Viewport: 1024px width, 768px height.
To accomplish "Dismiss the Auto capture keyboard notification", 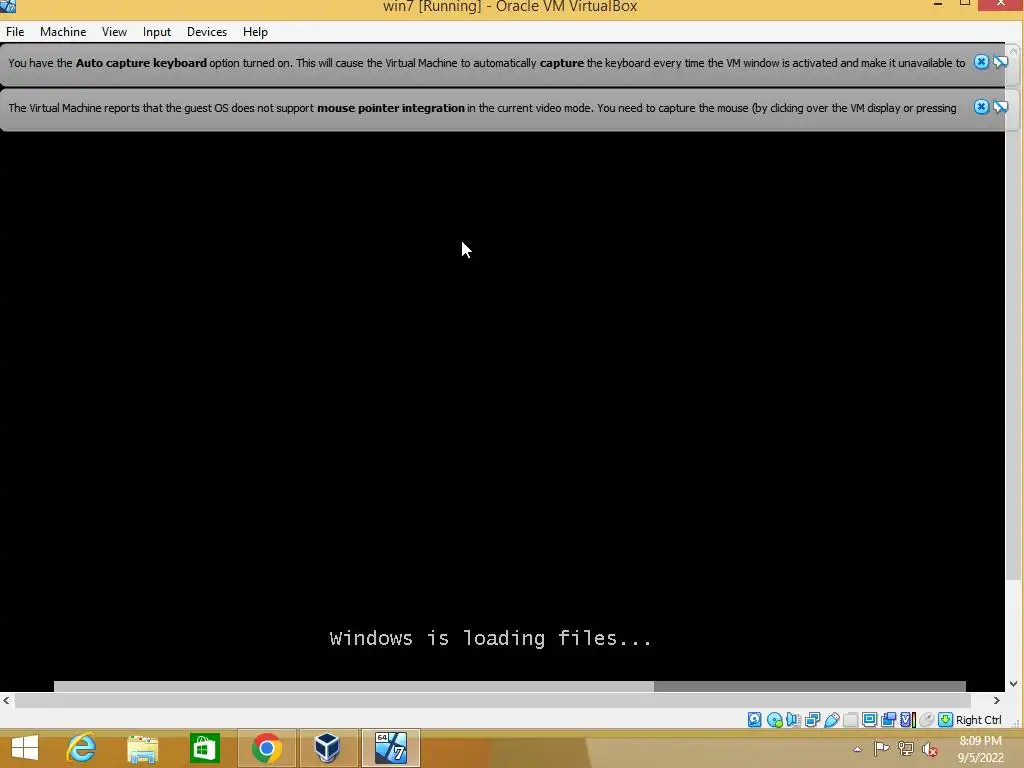I will pyautogui.click(x=981, y=62).
